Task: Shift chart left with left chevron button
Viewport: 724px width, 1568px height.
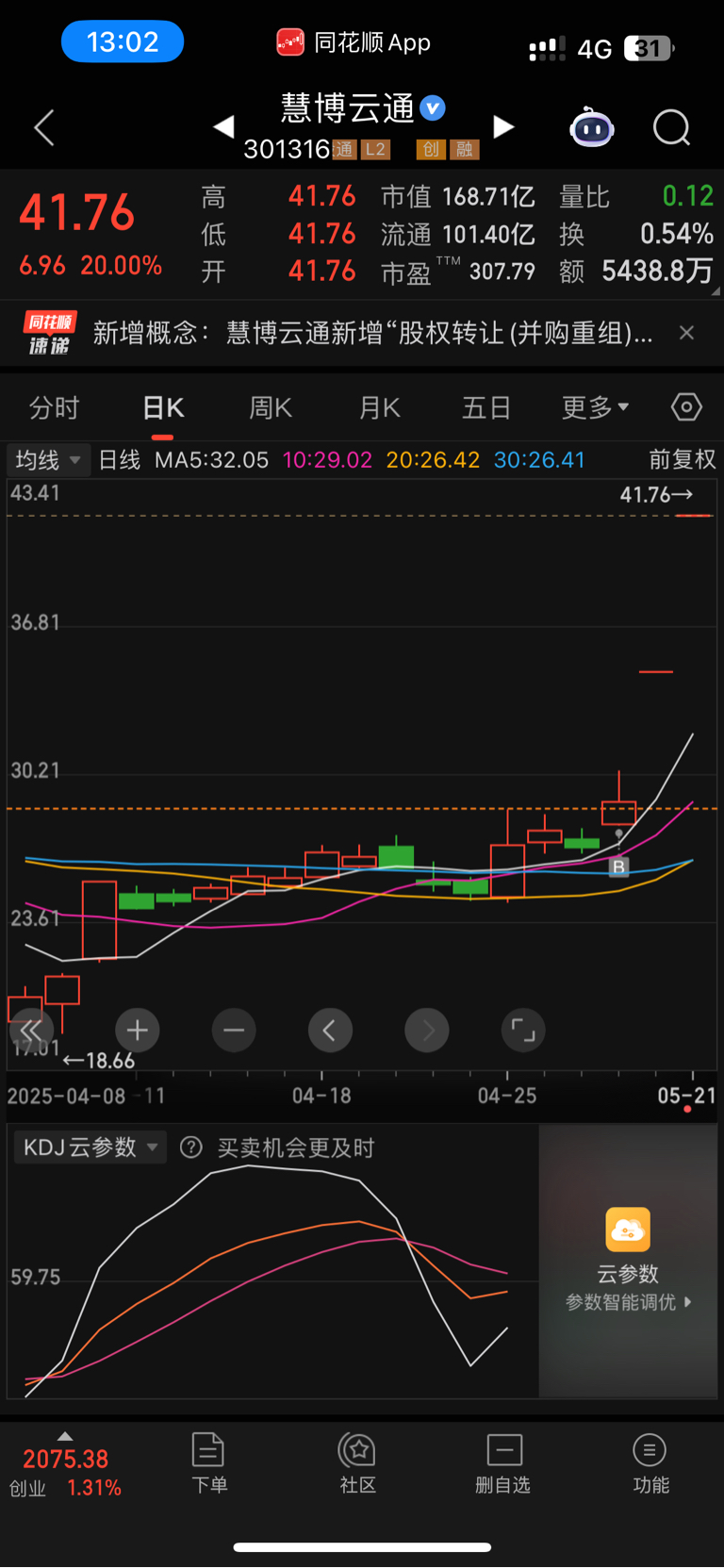Action: (330, 1030)
